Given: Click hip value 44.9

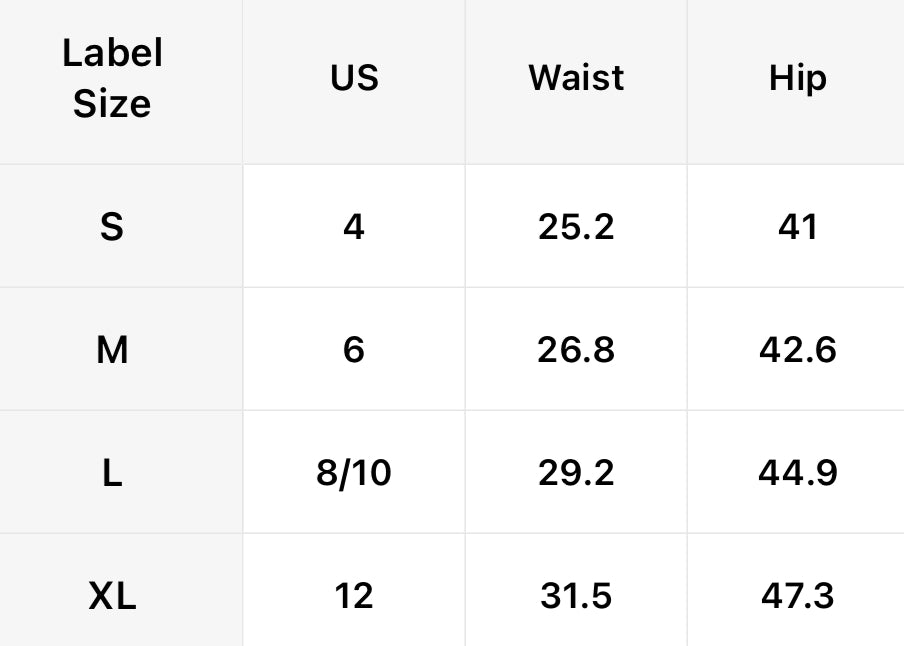Looking at the screenshot, I should pos(797,473).
